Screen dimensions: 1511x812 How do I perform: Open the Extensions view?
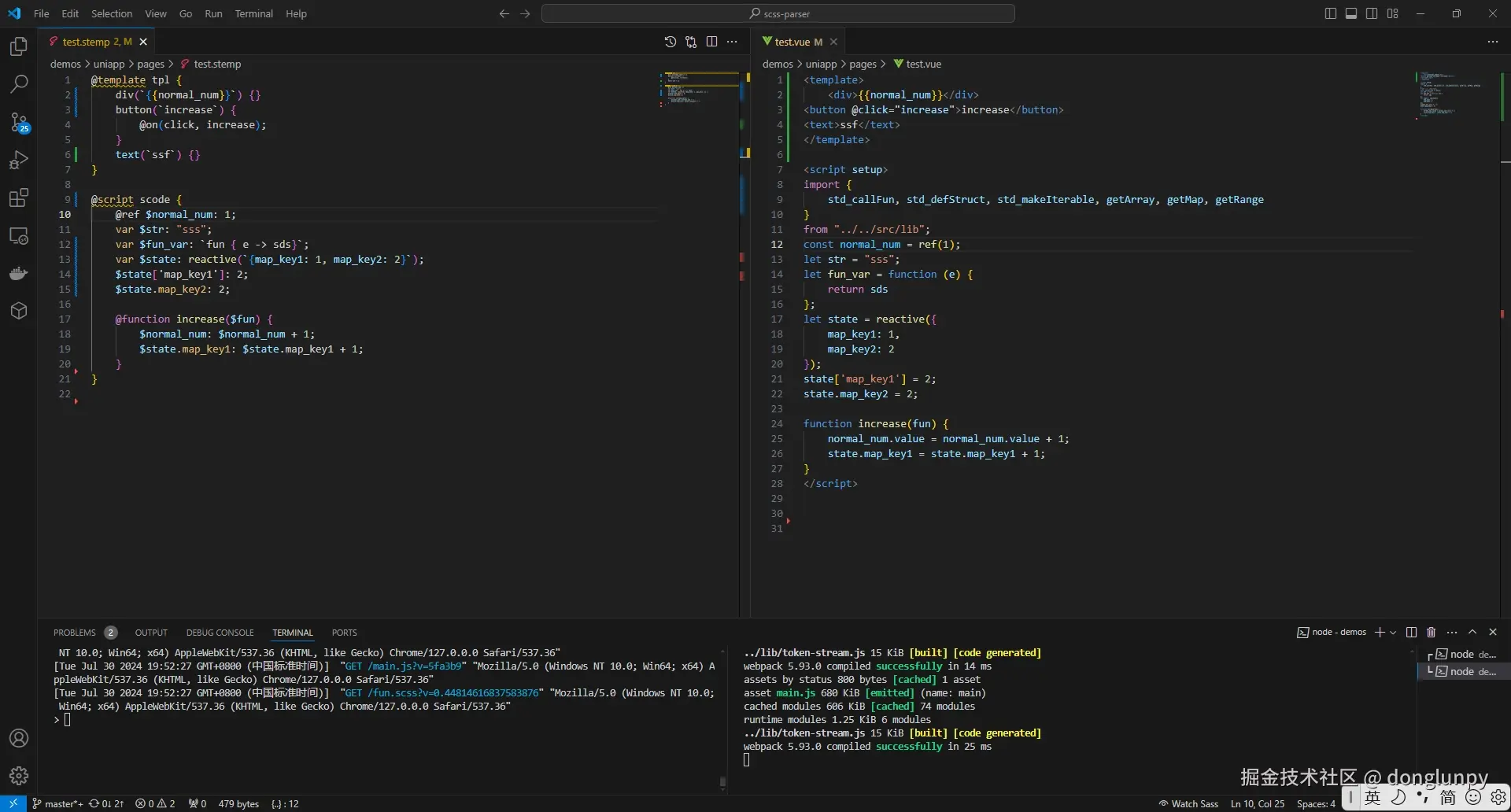pyautogui.click(x=19, y=197)
